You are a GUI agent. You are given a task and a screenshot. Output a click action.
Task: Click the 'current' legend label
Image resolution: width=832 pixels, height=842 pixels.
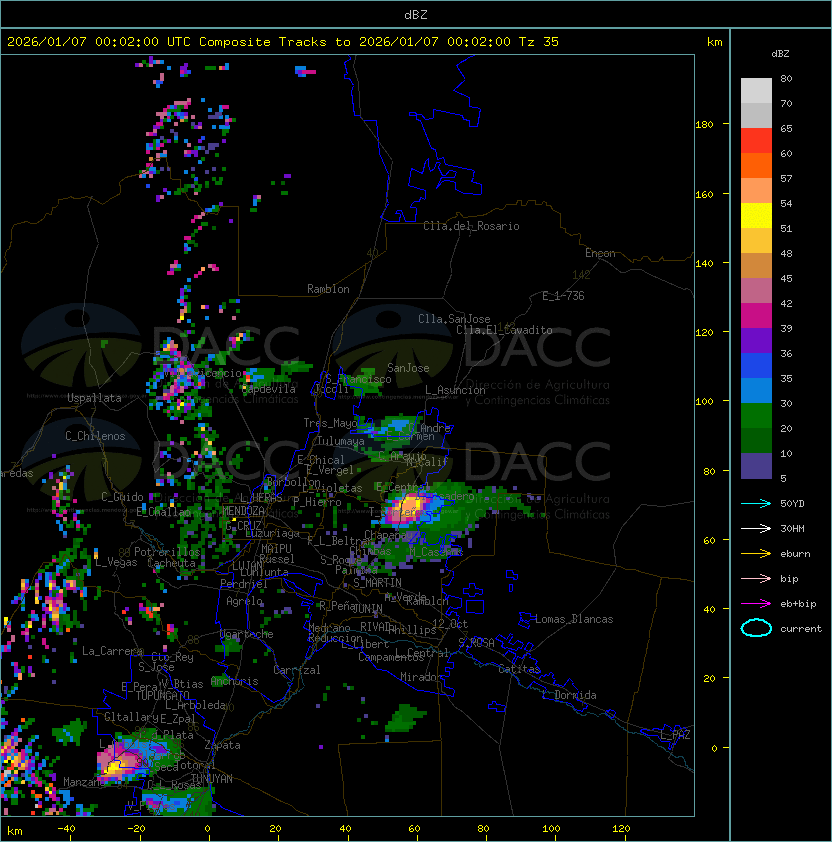801,628
